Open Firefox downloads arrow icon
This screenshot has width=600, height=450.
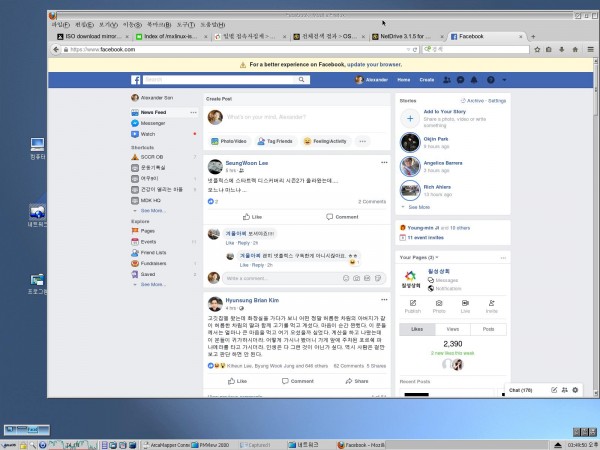562,49
